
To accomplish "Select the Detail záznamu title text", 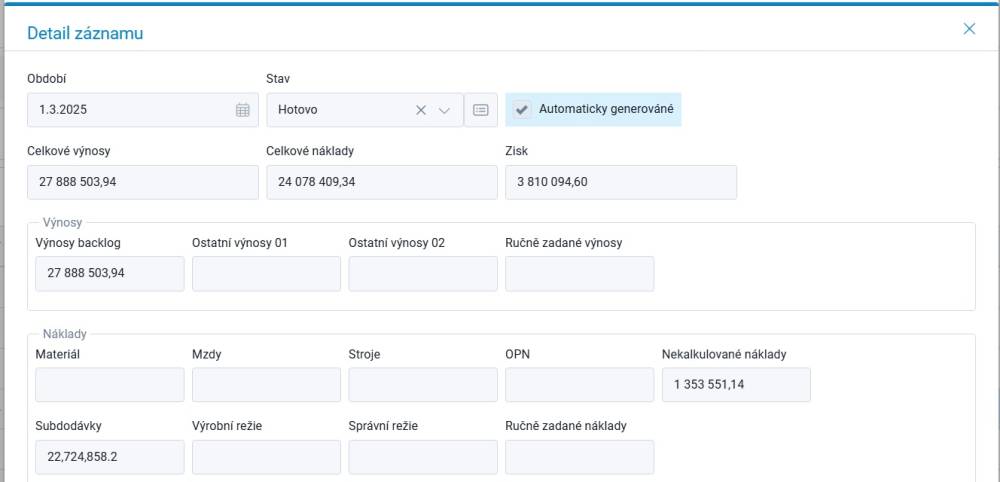I will click(85, 33).
